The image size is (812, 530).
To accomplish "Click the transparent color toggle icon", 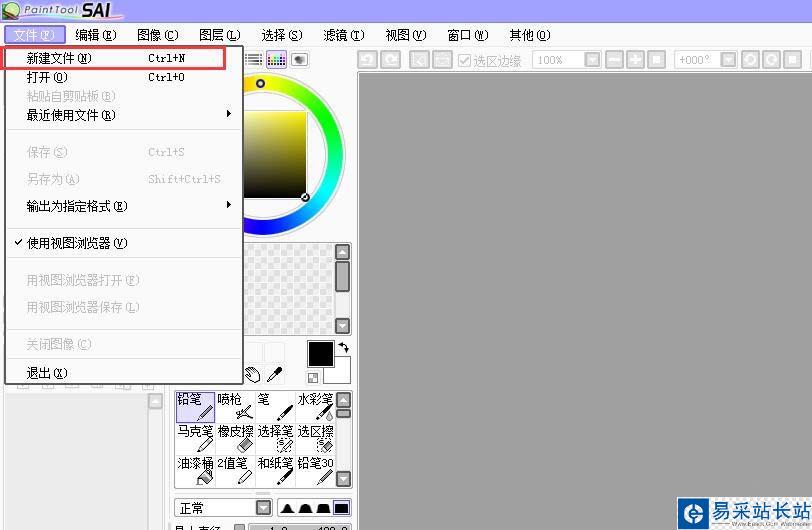I will coord(313,378).
